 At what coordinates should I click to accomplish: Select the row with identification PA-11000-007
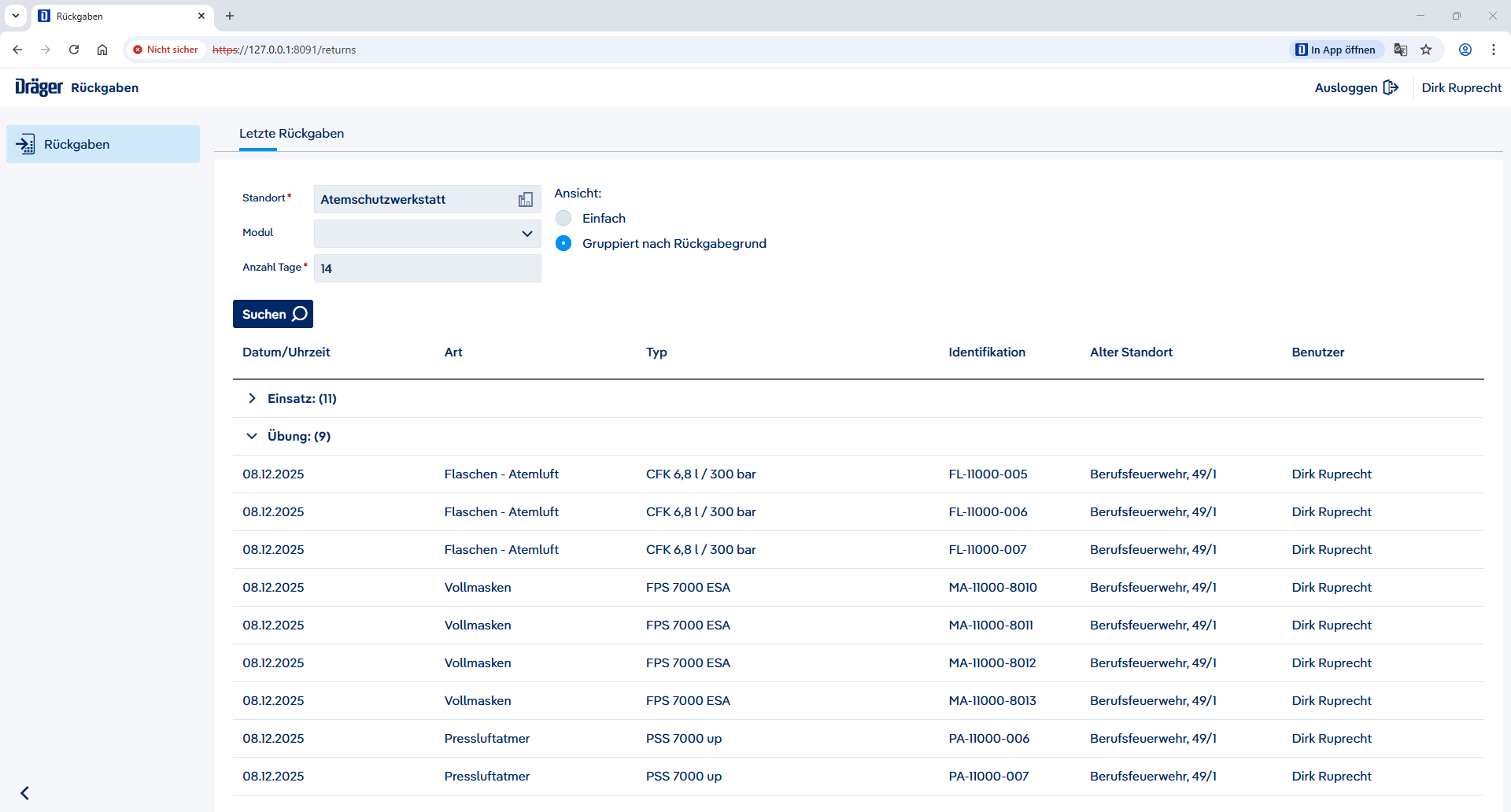pos(988,777)
